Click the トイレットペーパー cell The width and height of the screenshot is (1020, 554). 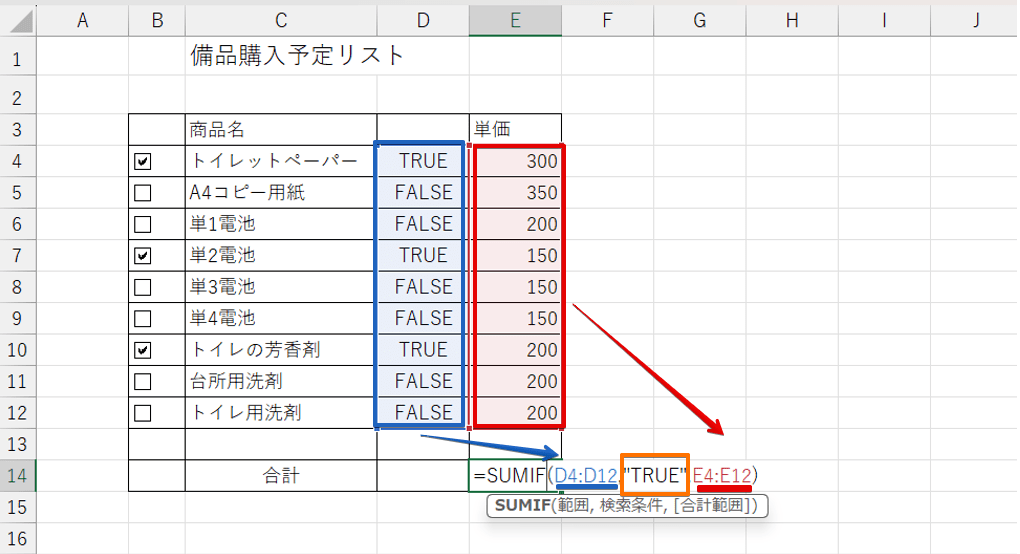(x=281, y=161)
